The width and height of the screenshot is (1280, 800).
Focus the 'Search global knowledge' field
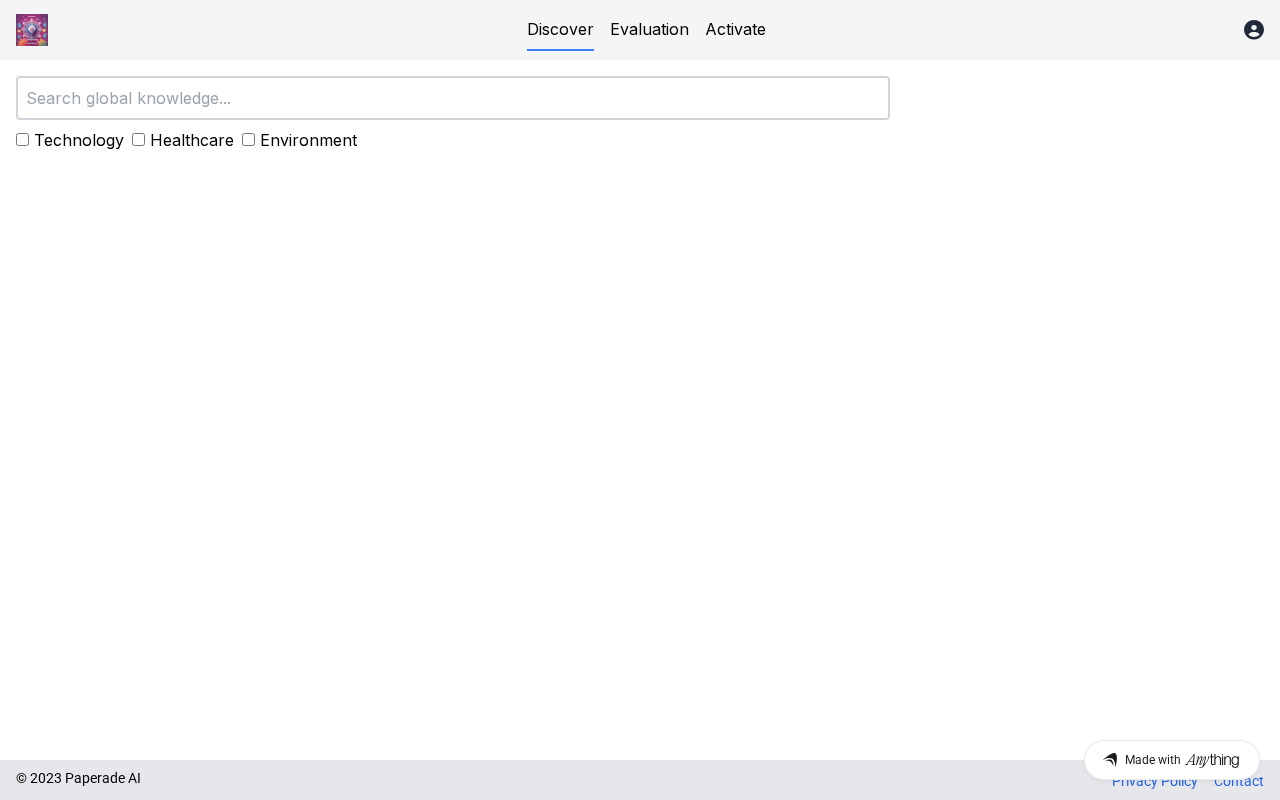point(452,98)
